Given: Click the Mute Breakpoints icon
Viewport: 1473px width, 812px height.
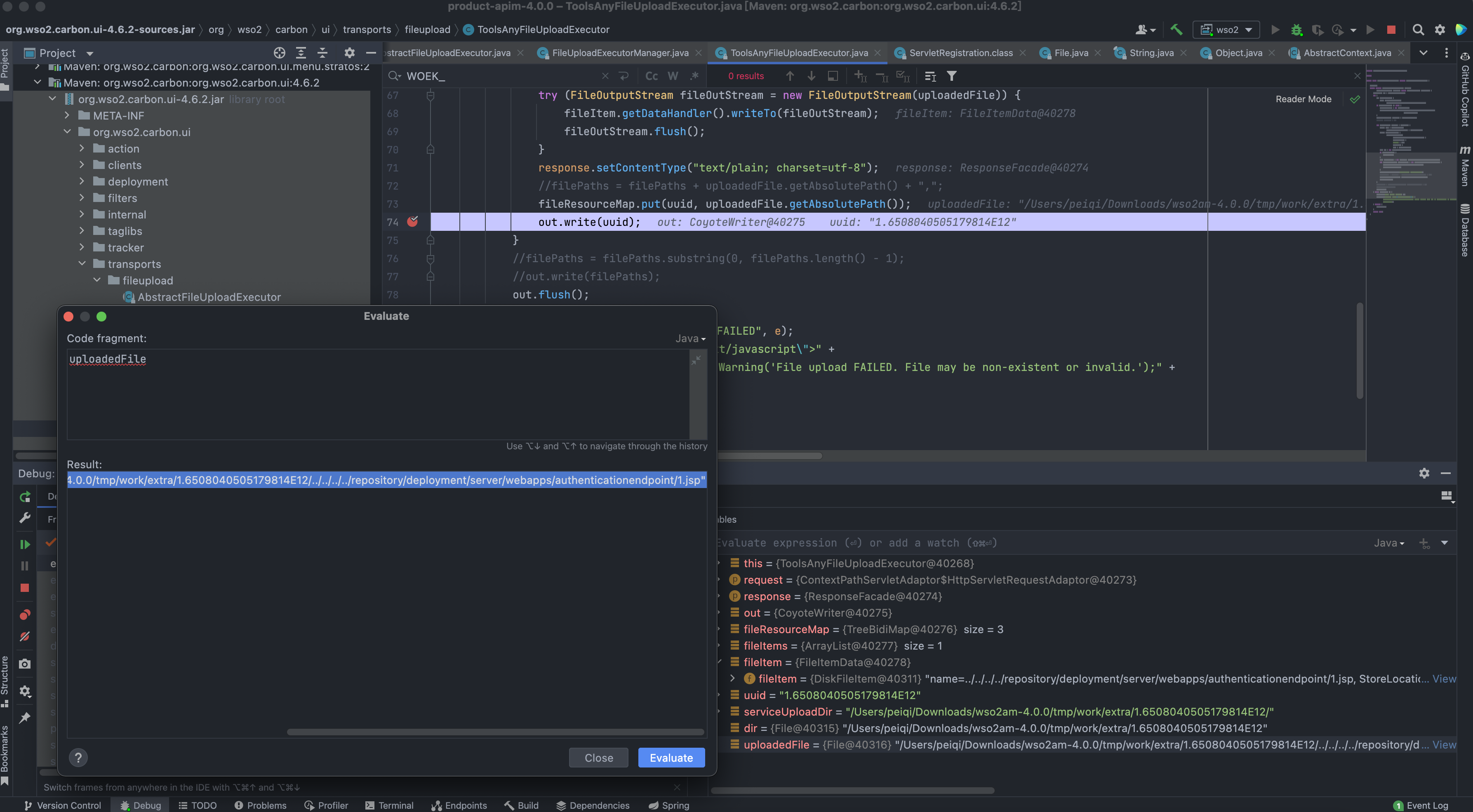Looking at the screenshot, I should click(25, 636).
